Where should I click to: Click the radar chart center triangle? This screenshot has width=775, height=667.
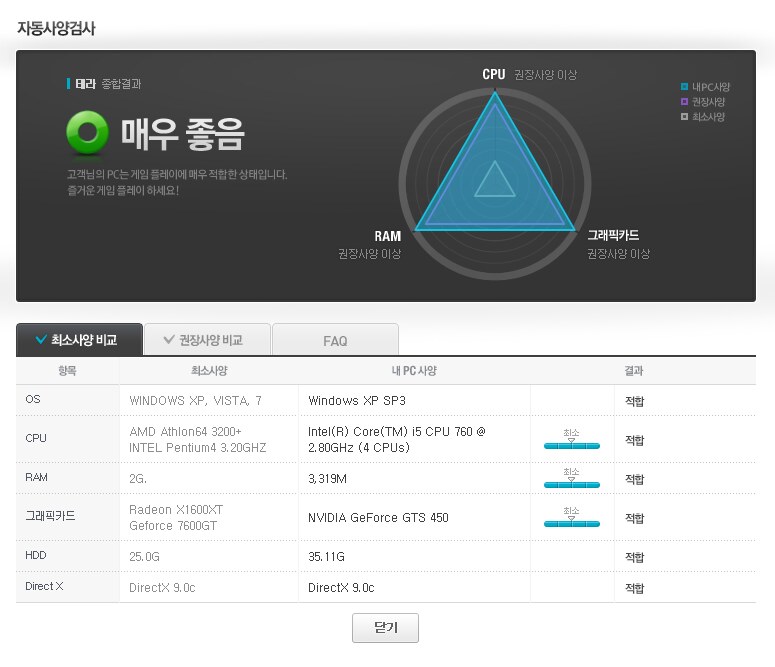click(493, 181)
